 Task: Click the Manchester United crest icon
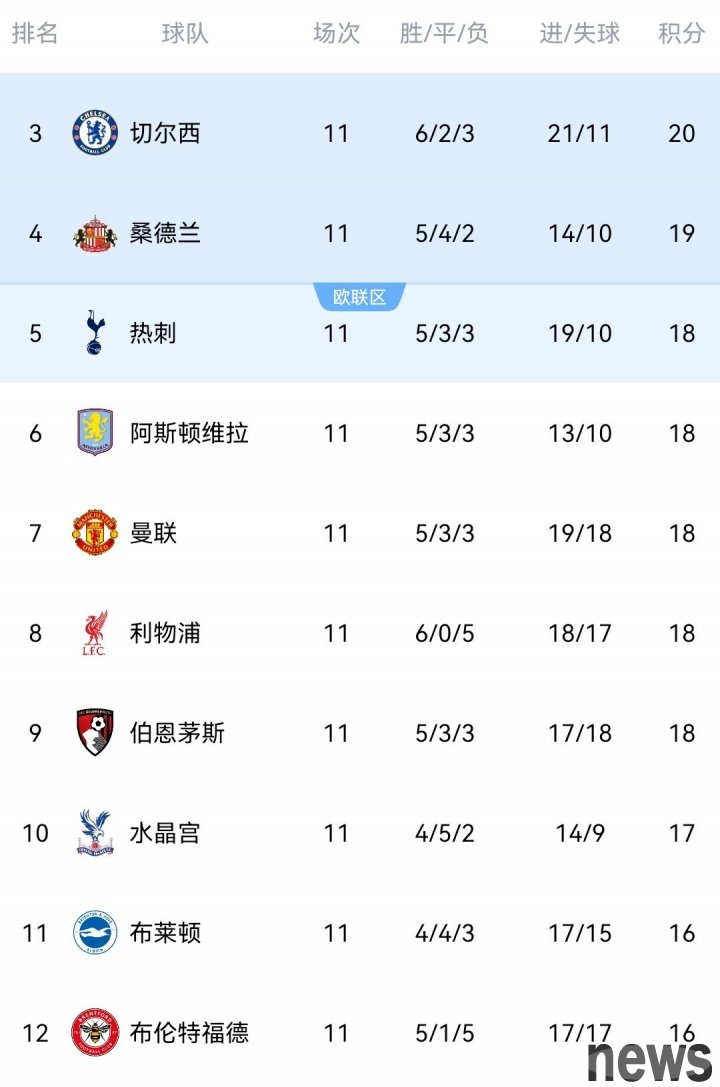pos(95,533)
